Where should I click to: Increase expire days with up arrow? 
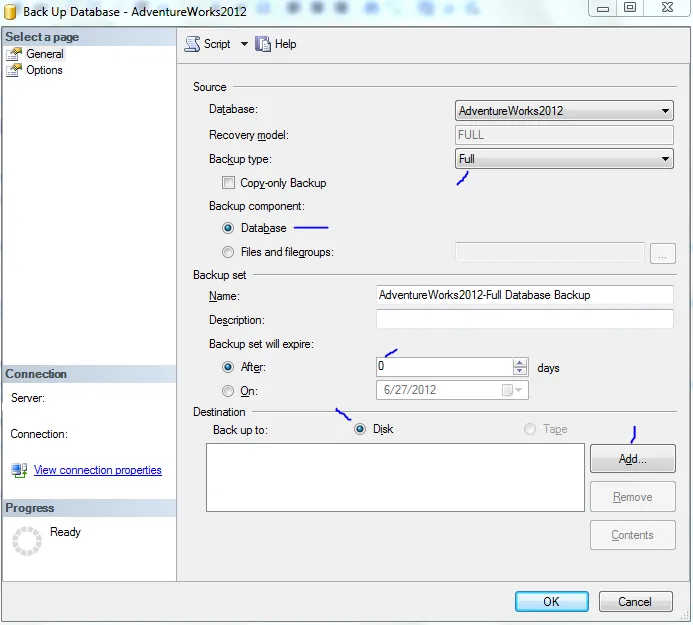coord(520,362)
